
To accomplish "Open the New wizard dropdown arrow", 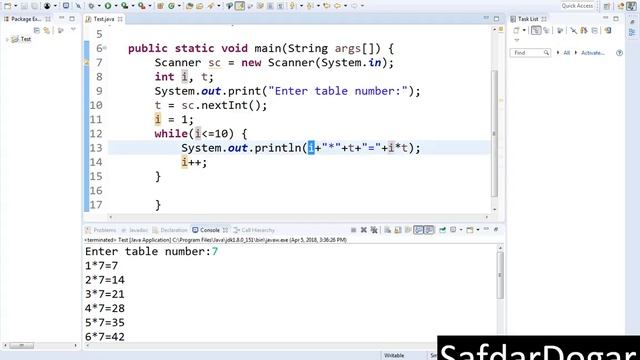I will [x=16, y=6].
